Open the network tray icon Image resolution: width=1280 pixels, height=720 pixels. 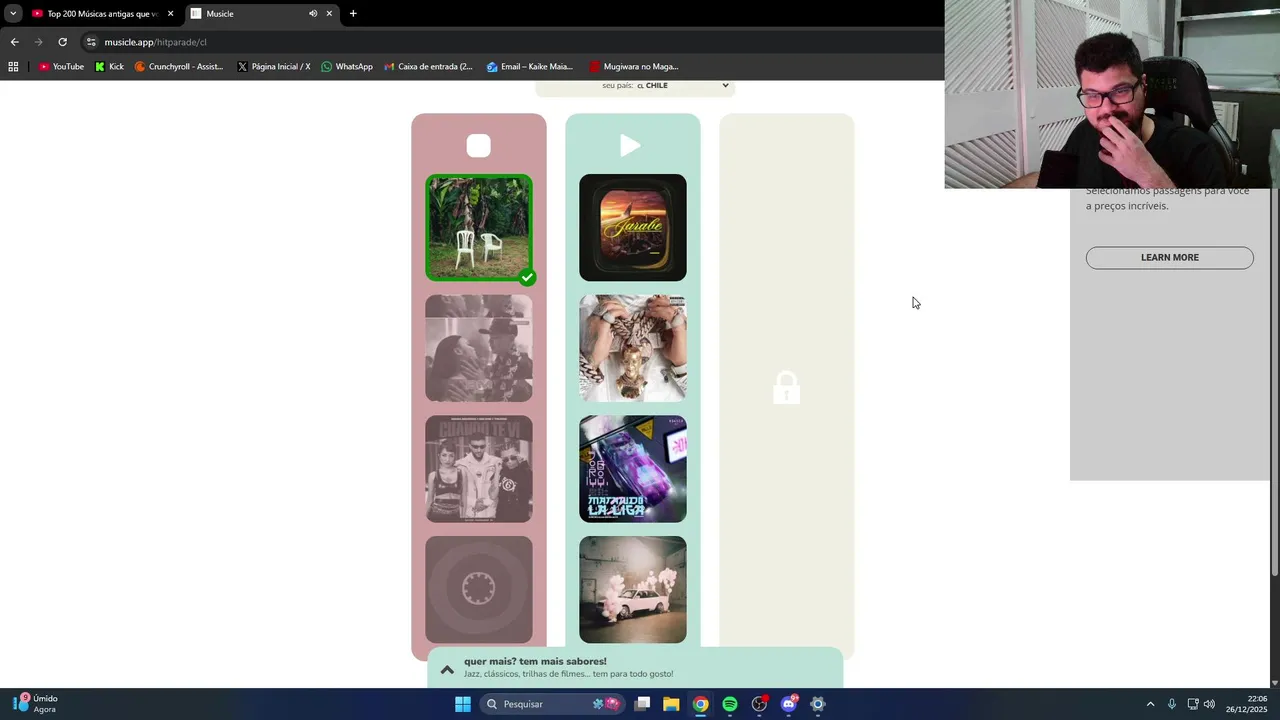click(x=1193, y=704)
